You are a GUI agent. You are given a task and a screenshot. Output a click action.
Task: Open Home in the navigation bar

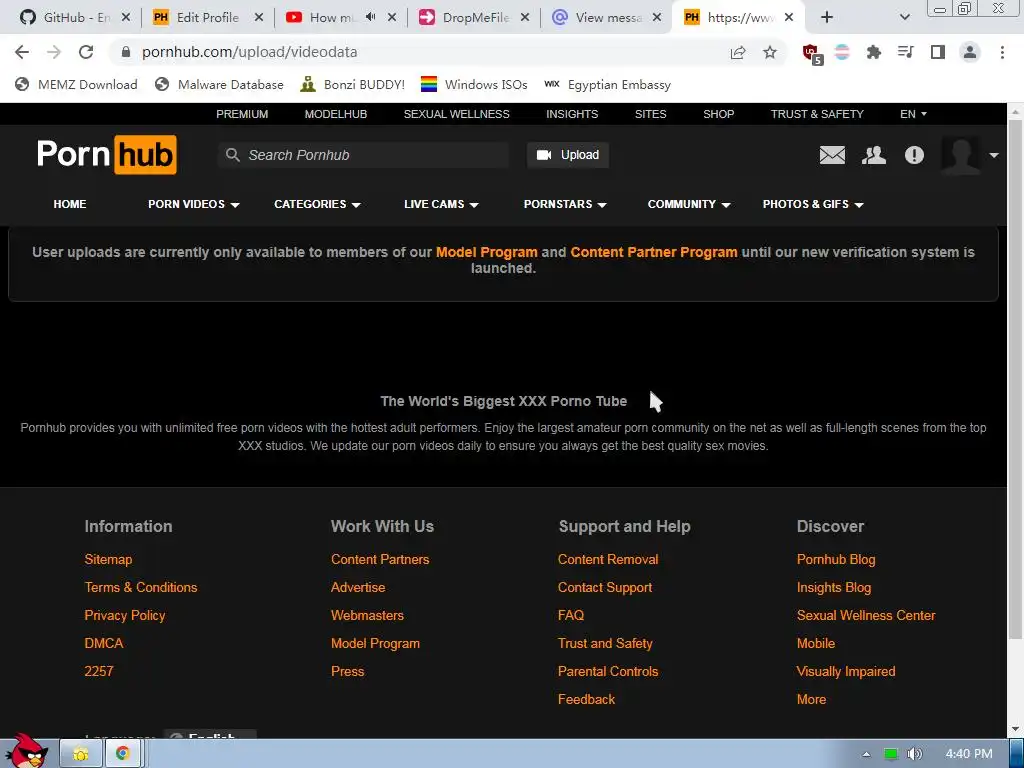pyautogui.click(x=70, y=204)
